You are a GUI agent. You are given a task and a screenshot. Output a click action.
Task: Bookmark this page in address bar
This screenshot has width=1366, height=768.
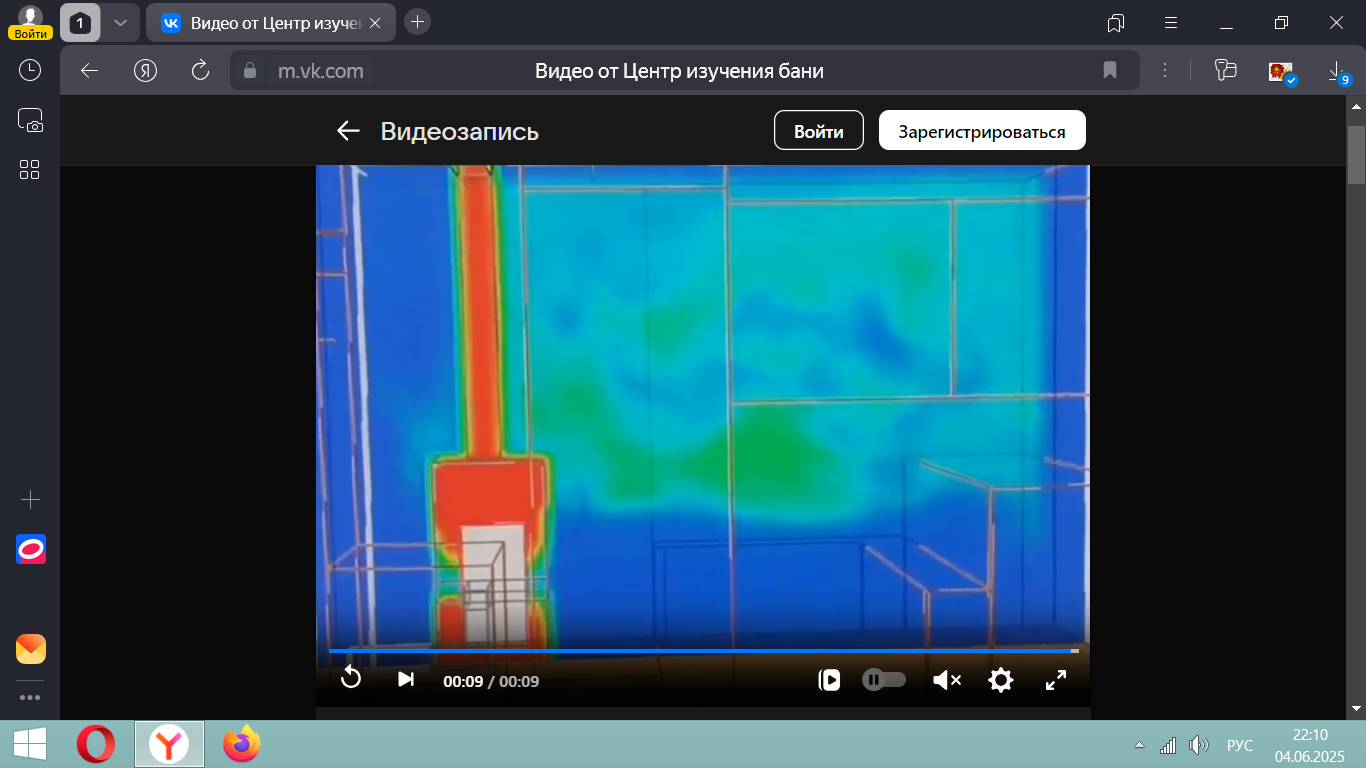(1109, 70)
